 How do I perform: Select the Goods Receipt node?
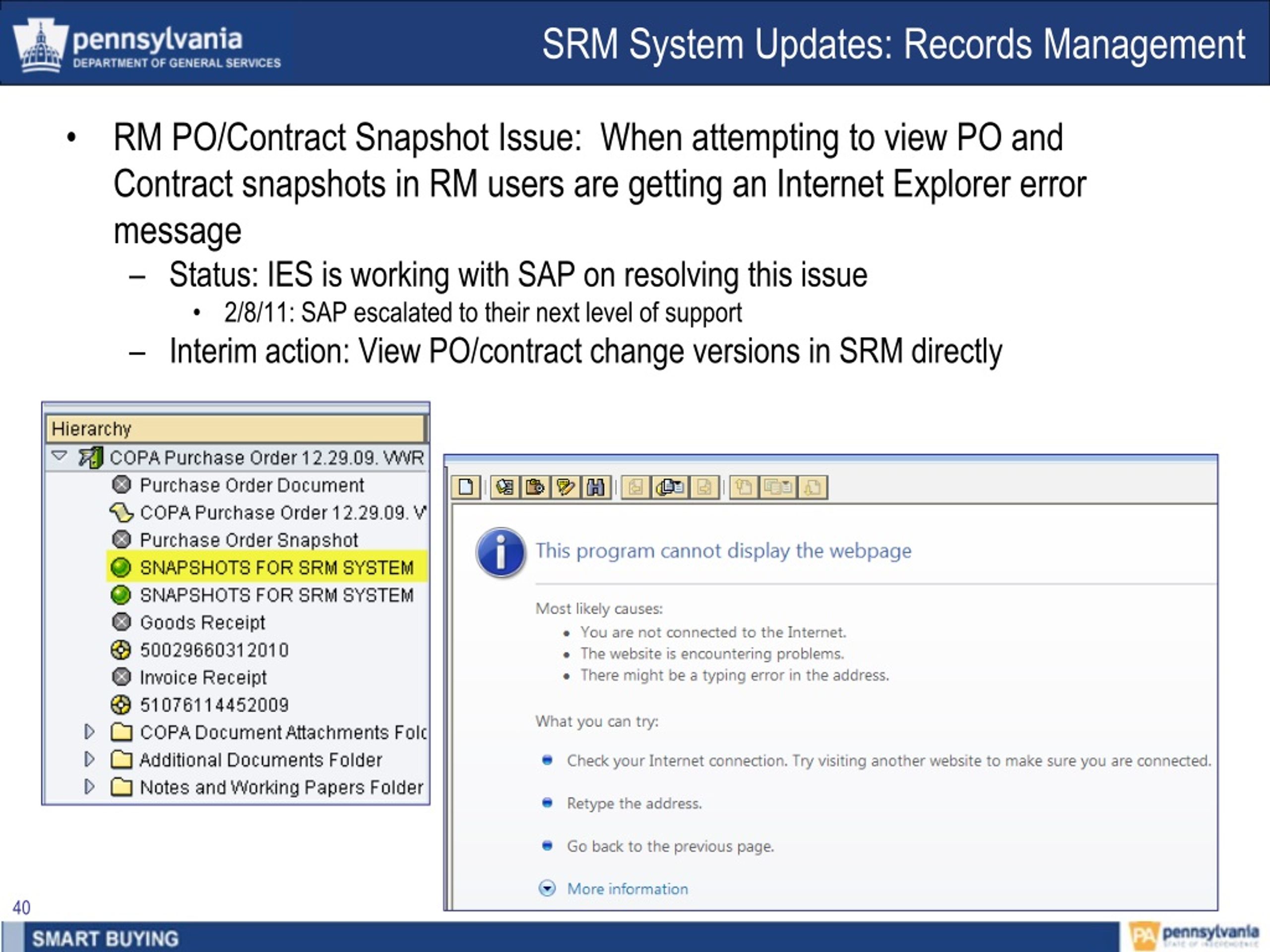(x=202, y=623)
